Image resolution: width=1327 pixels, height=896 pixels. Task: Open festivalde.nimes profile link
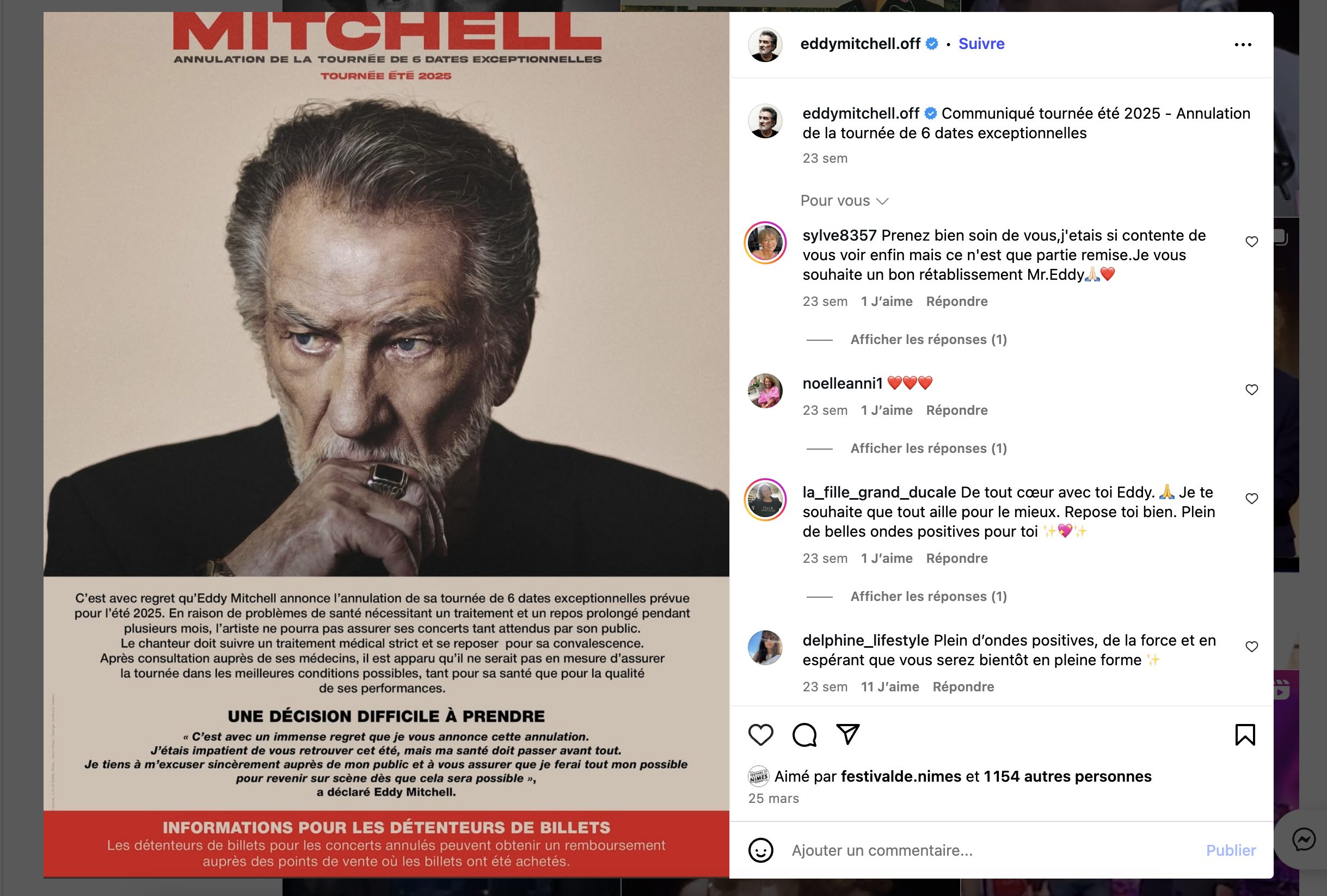(901, 777)
